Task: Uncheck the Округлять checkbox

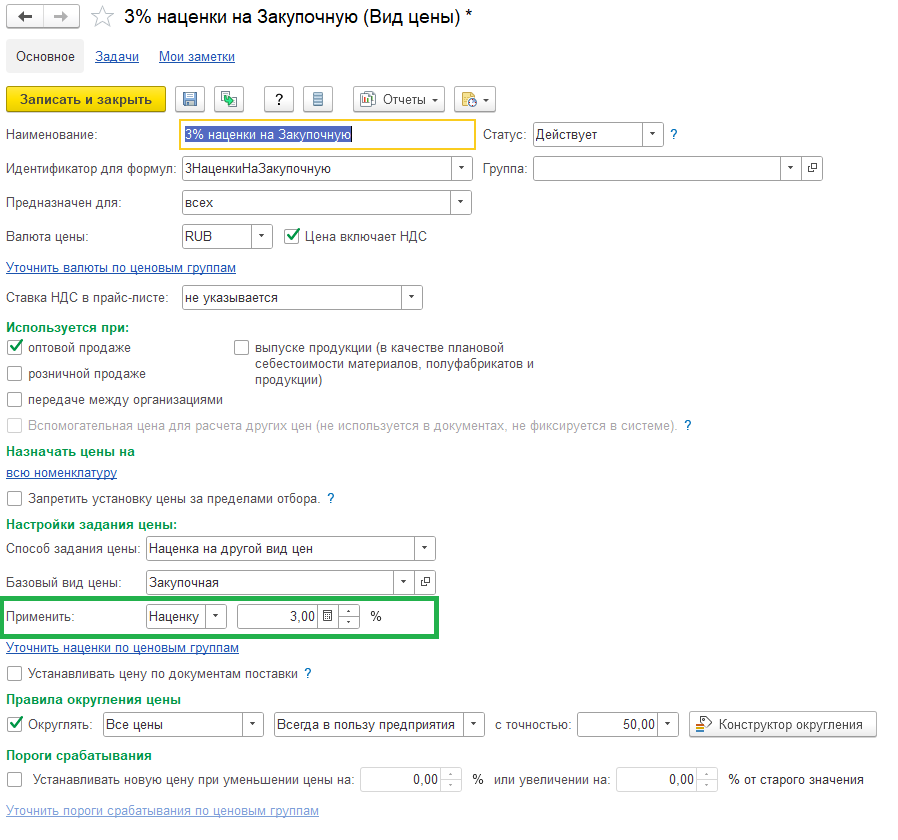Action: [15, 724]
